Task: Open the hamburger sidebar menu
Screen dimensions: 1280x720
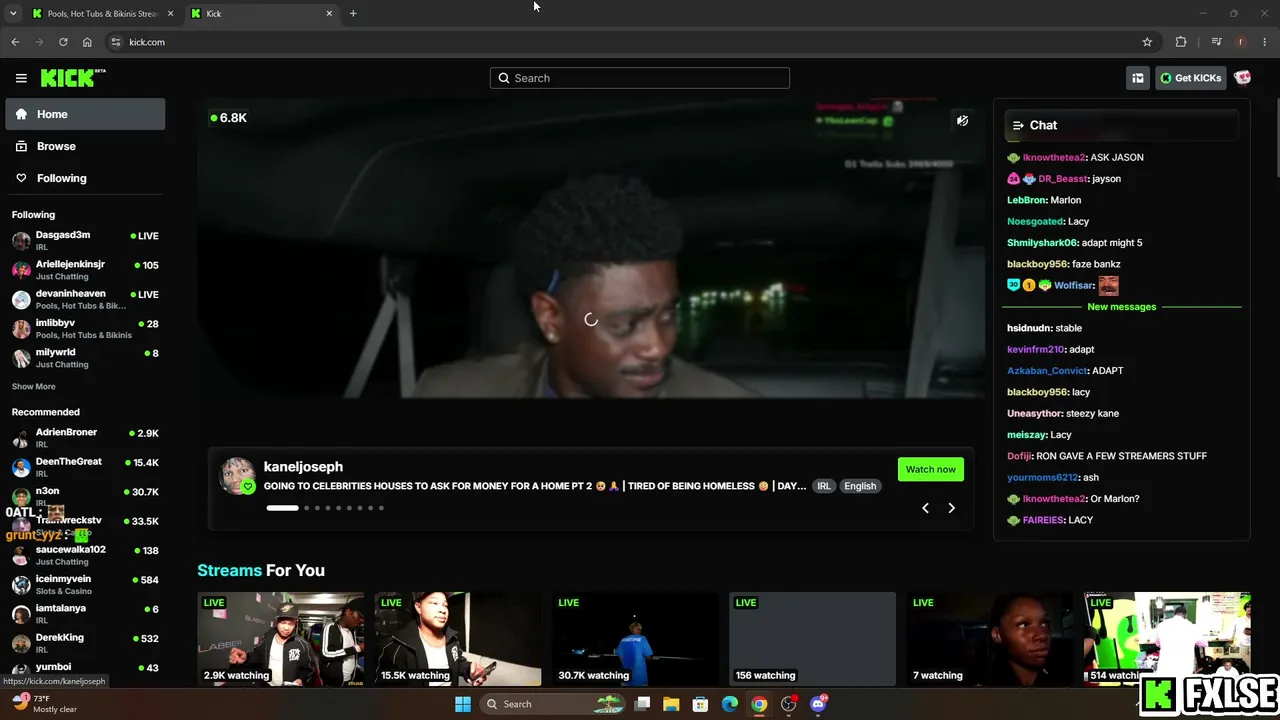Action: [x=21, y=78]
